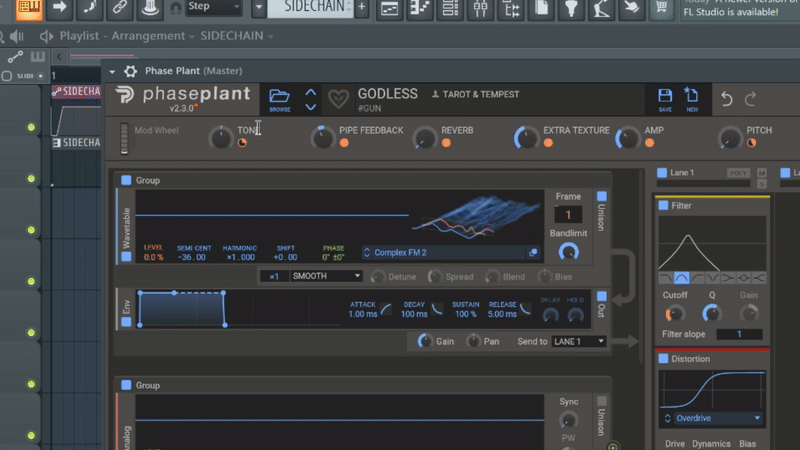800x450 pixels.
Task: Adjust the REVERB macro knob
Action: pos(425,138)
